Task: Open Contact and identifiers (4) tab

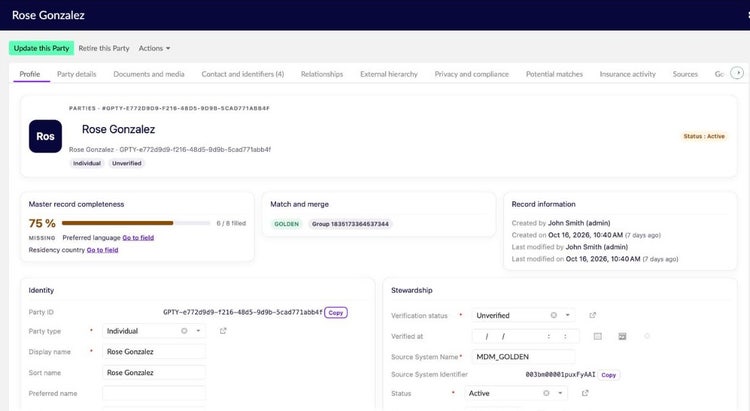Action: pyautogui.click(x=243, y=74)
